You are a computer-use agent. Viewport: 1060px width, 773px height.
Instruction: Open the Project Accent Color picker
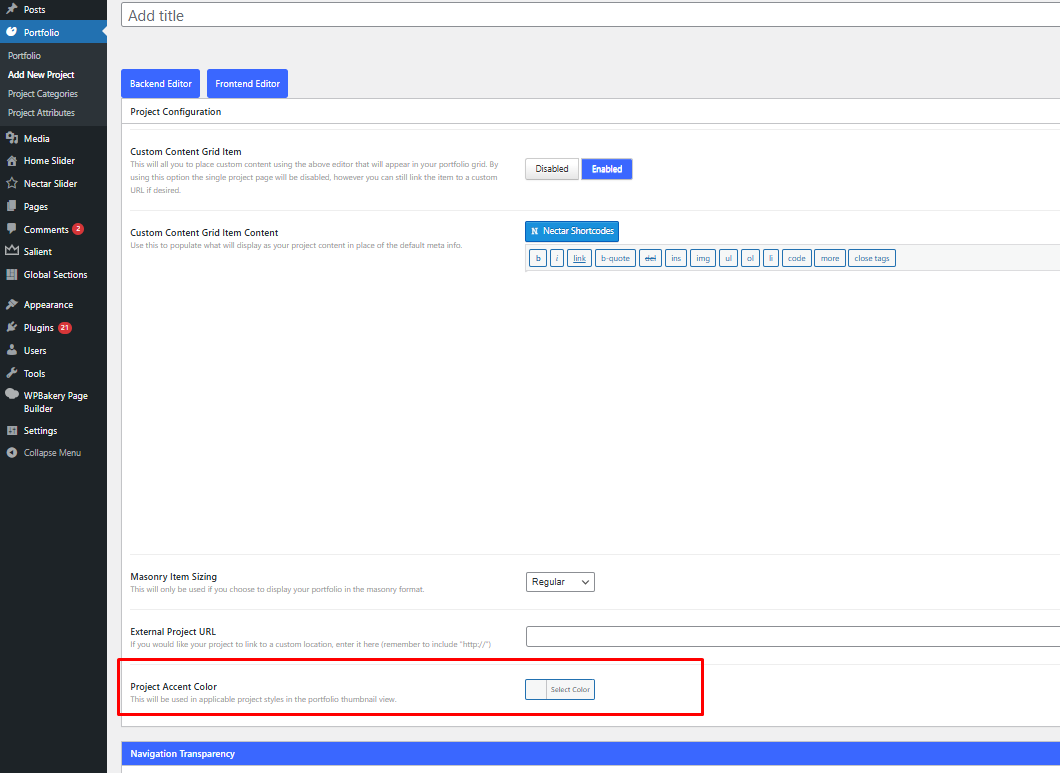(560, 690)
